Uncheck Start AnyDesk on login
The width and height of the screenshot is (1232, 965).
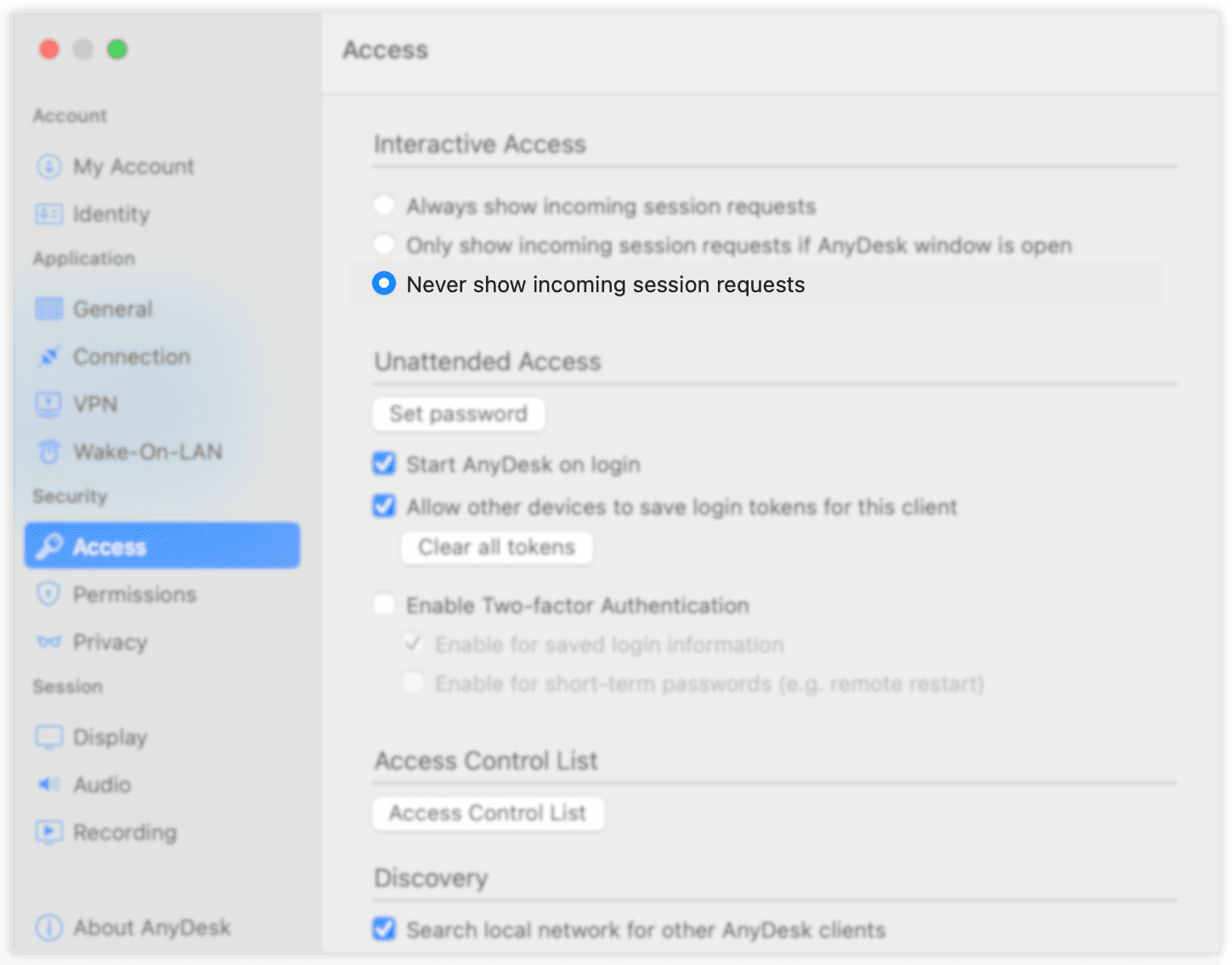pyautogui.click(x=384, y=464)
